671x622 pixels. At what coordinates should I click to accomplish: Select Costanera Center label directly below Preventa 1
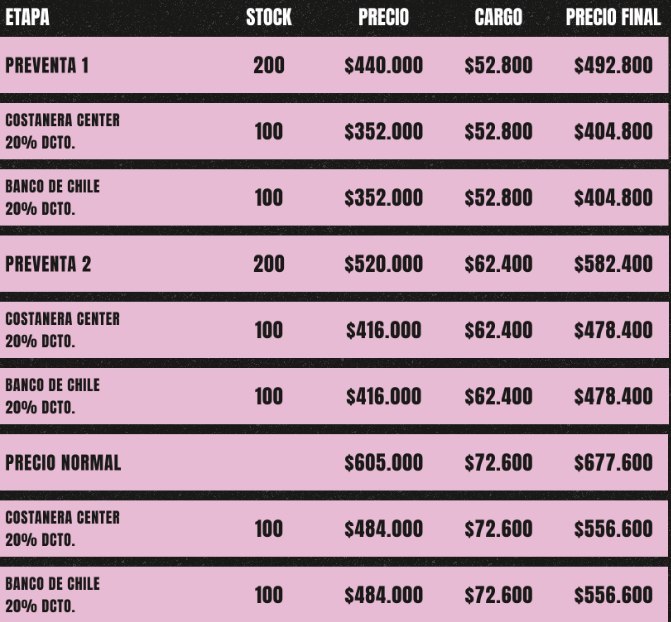pos(62,120)
